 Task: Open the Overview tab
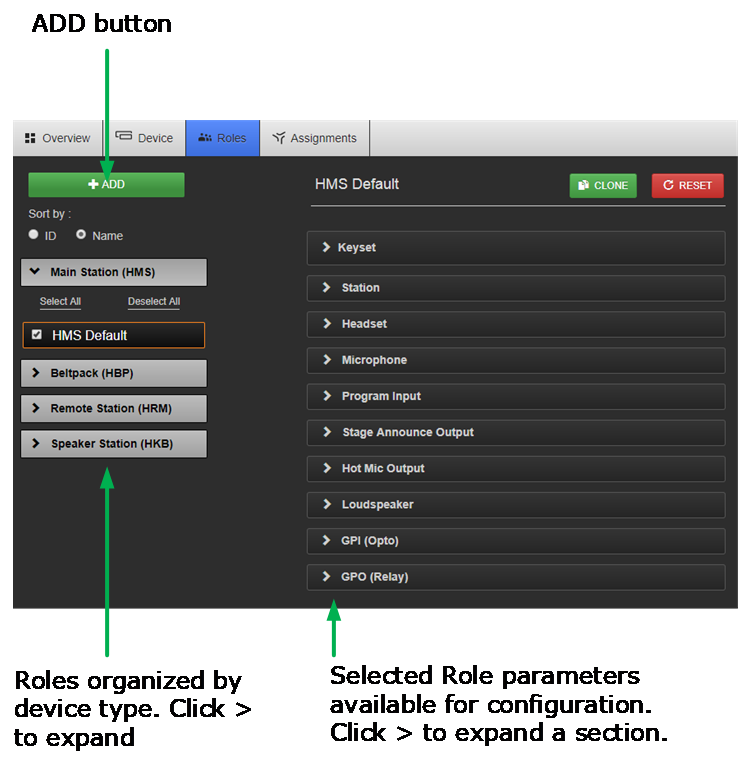click(57, 138)
